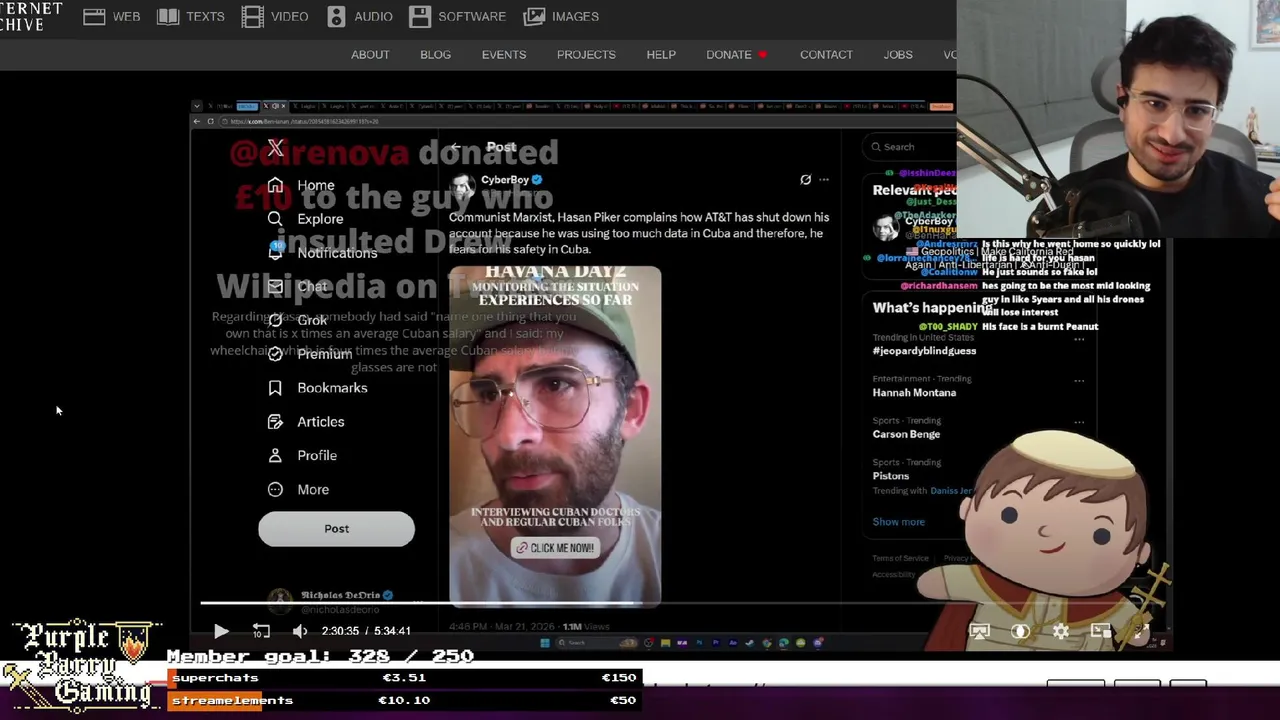Open the AUDIO section speaker icon
The height and width of the screenshot is (720, 1280).
[336, 16]
